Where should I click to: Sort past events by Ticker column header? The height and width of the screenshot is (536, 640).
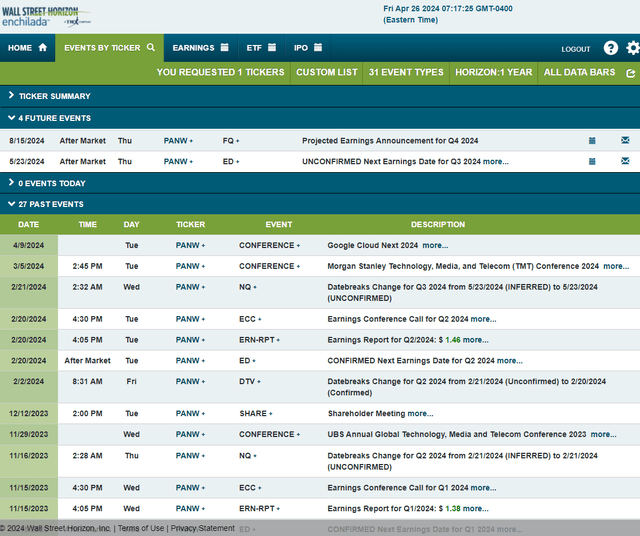191,225
